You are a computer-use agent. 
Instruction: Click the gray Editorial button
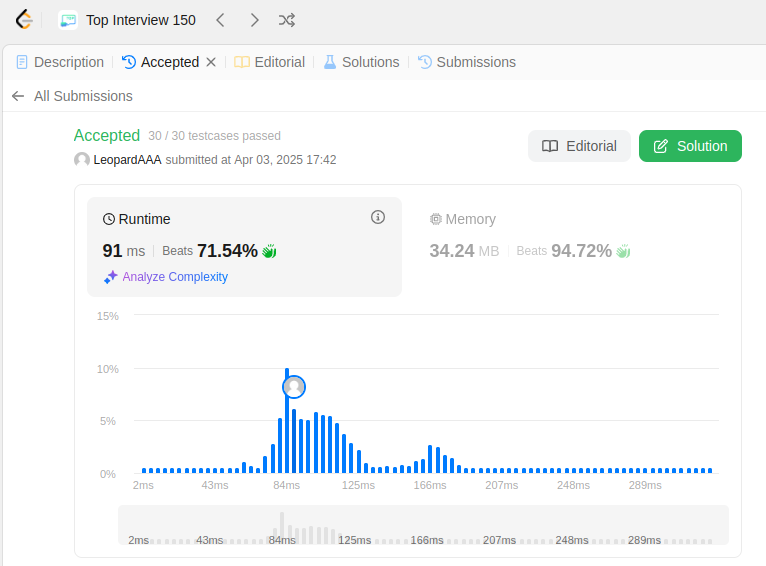(x=579, y=146)
